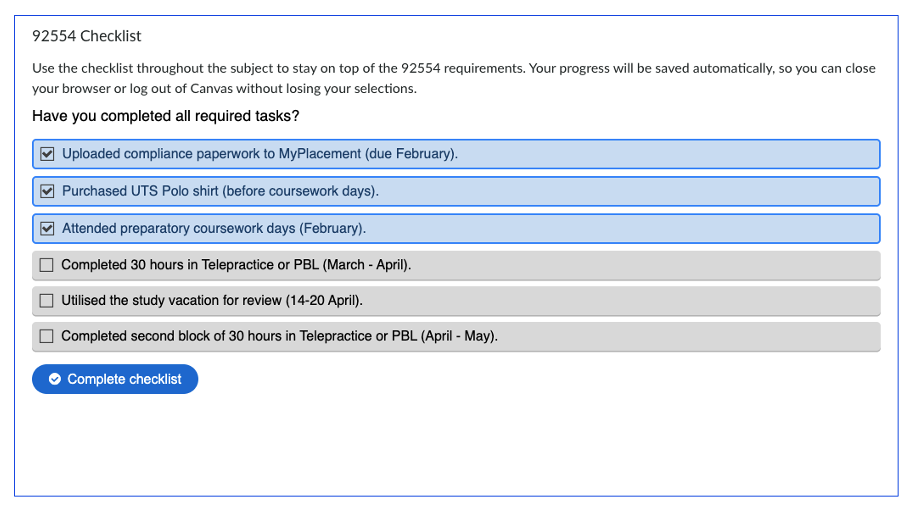Image resolution: width=918 pixels, height=512 pixels.
Task: Check the Utilised the study vacation checkbox
Action: [x=47, y=300]
